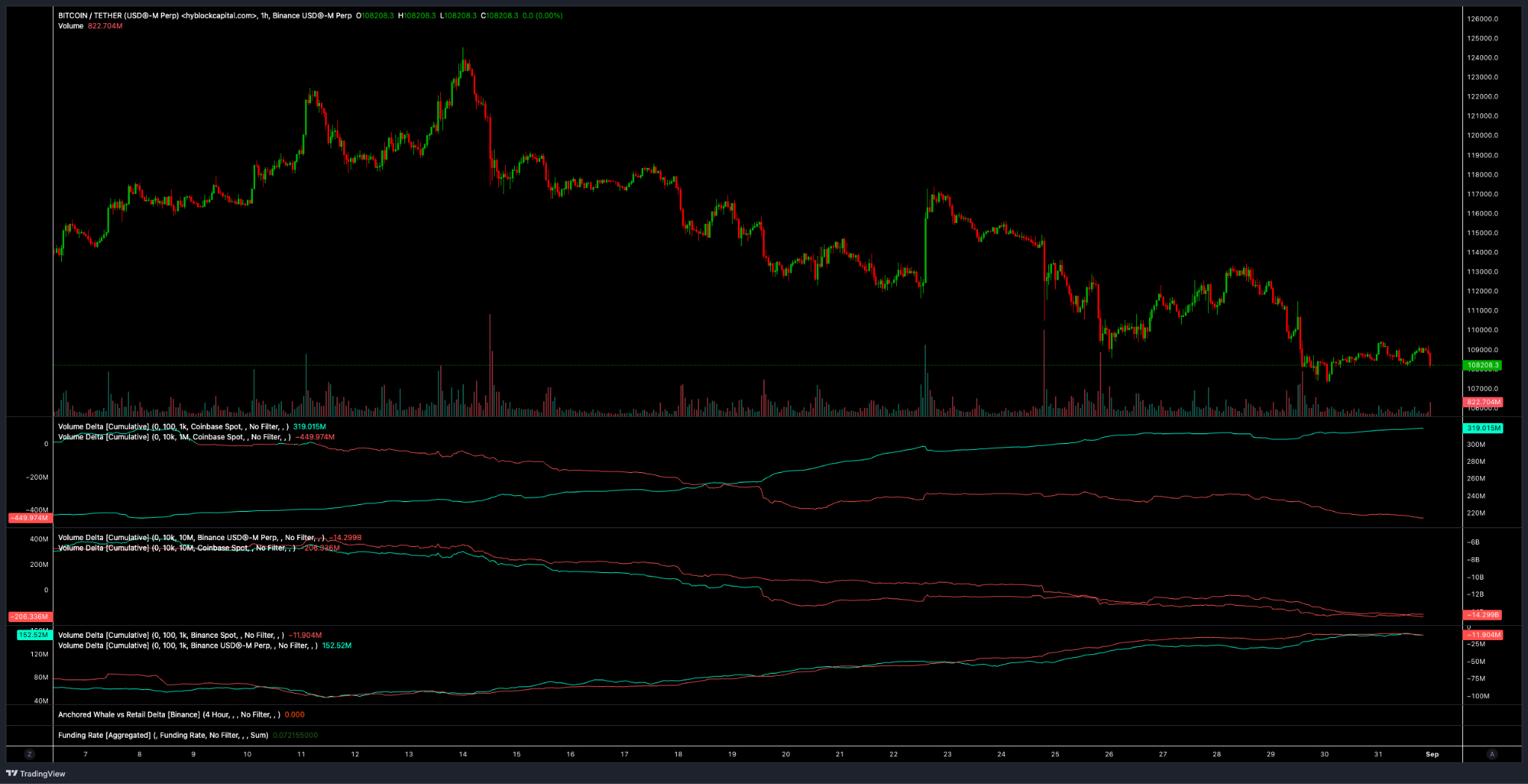Open the timezone menu via the Z icon
1528x784 pixels.
pos(29,754)
